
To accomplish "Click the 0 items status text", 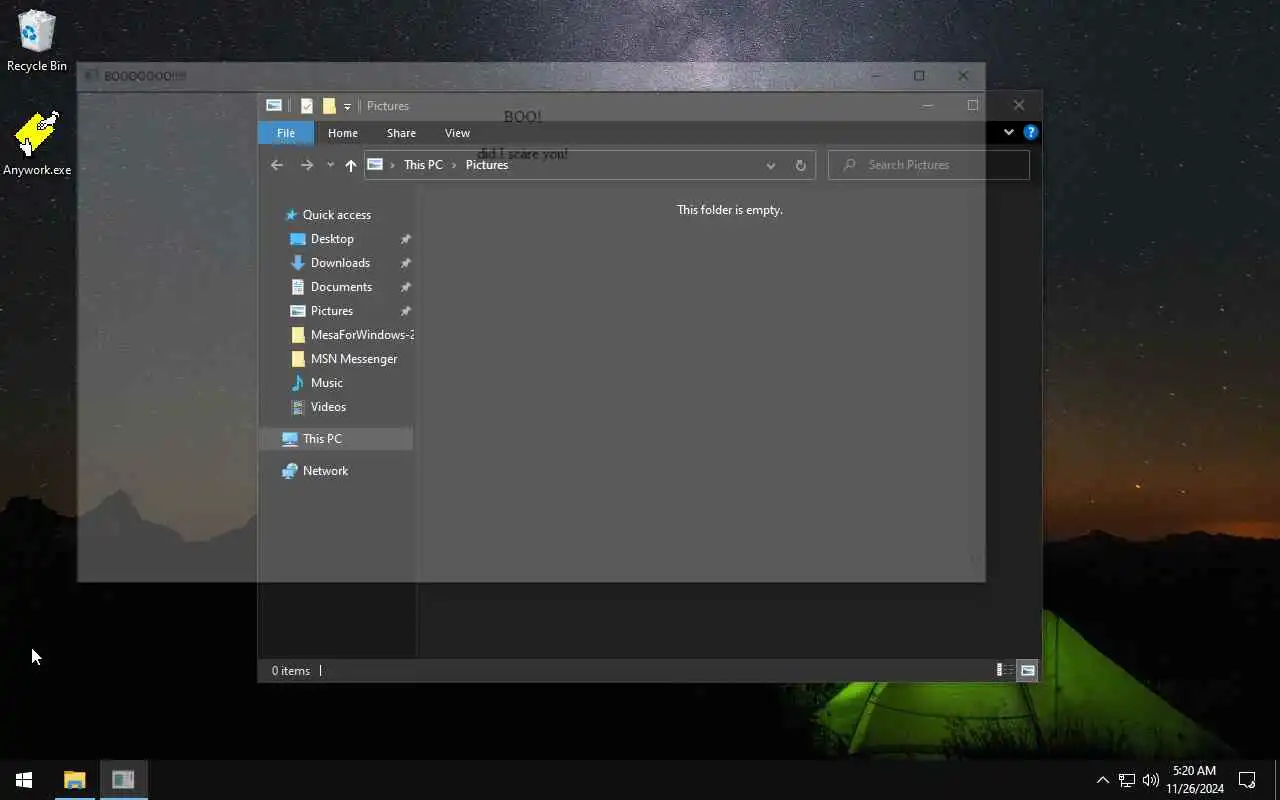I will click(291, 671).
